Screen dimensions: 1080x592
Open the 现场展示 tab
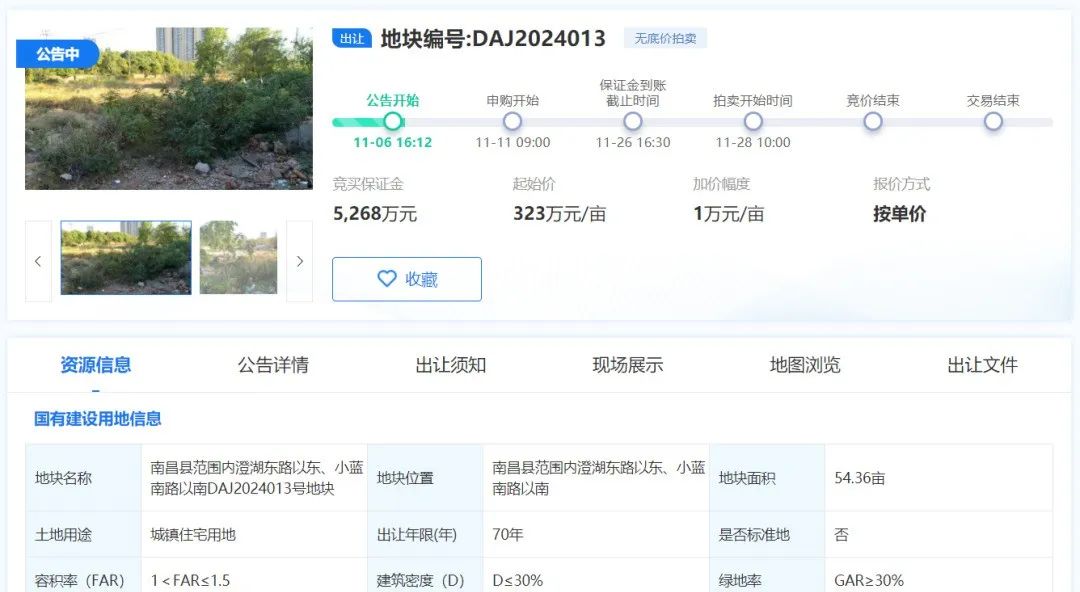click(627, 365)
